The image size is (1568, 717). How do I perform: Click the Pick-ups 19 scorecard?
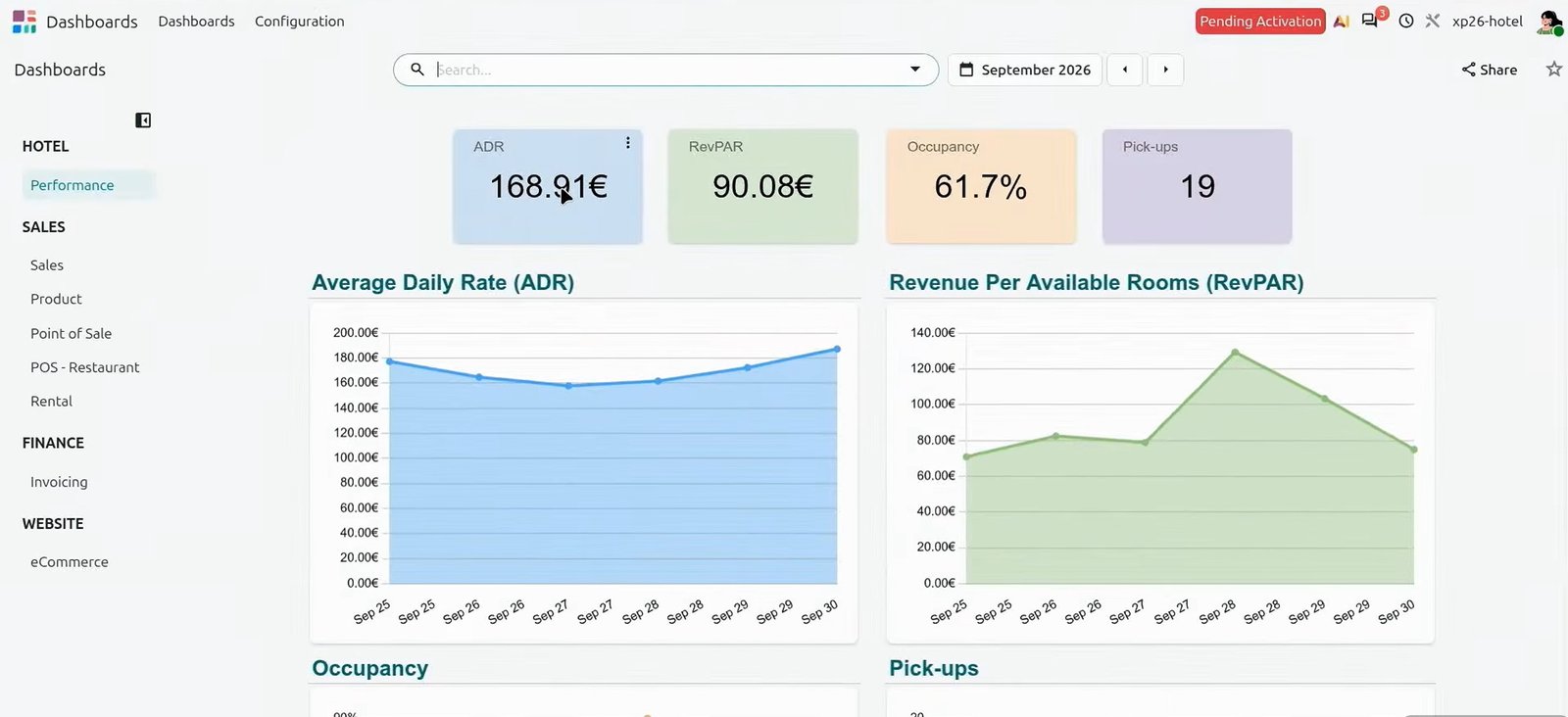(1197, 186)
